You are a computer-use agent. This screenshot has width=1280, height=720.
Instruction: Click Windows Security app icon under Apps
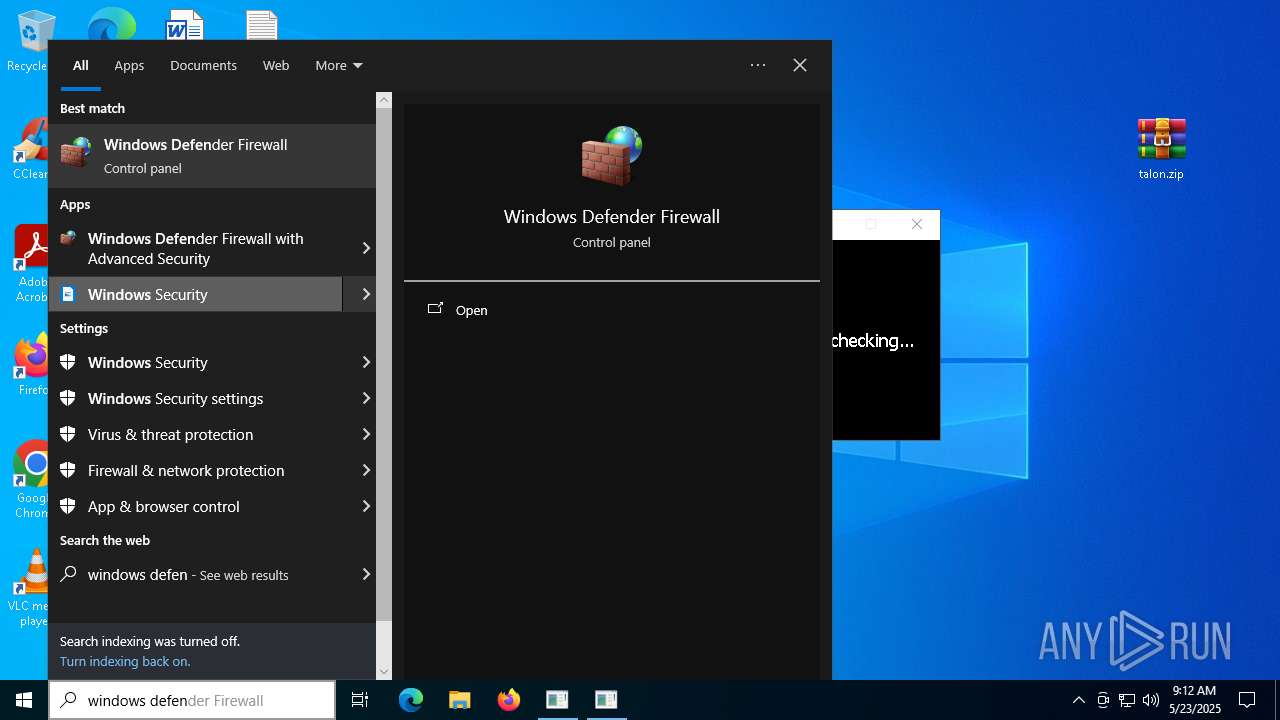[68, 294]
